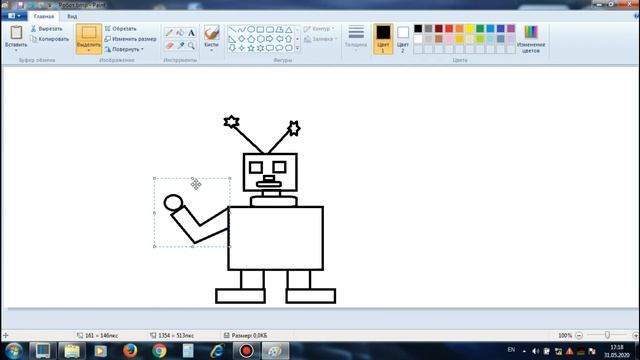The height and width of the screenshot is (360, 640).
Task: Select the Text tool
Action: [x=191, y=33]
